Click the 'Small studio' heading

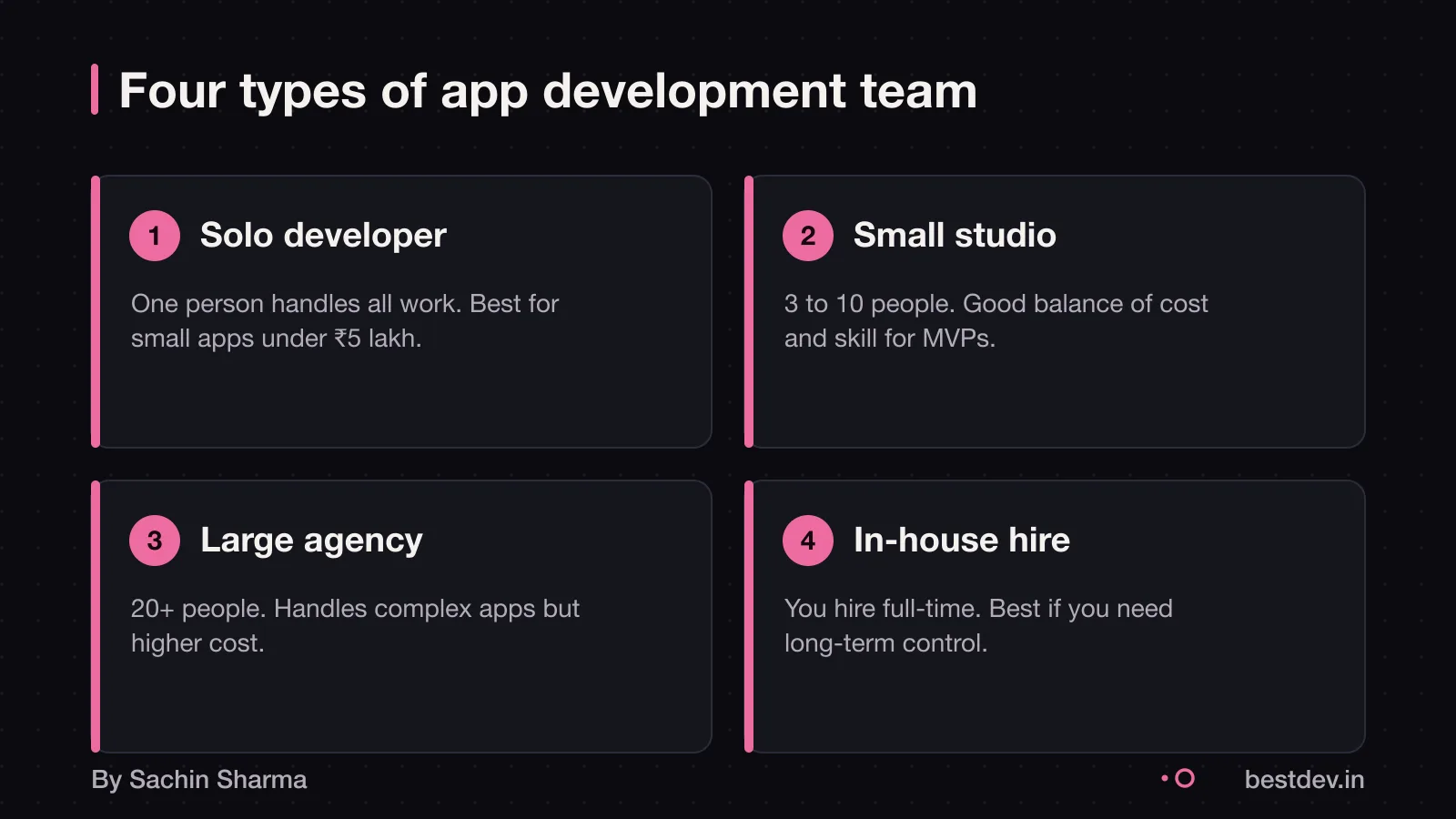coord(955,236)
